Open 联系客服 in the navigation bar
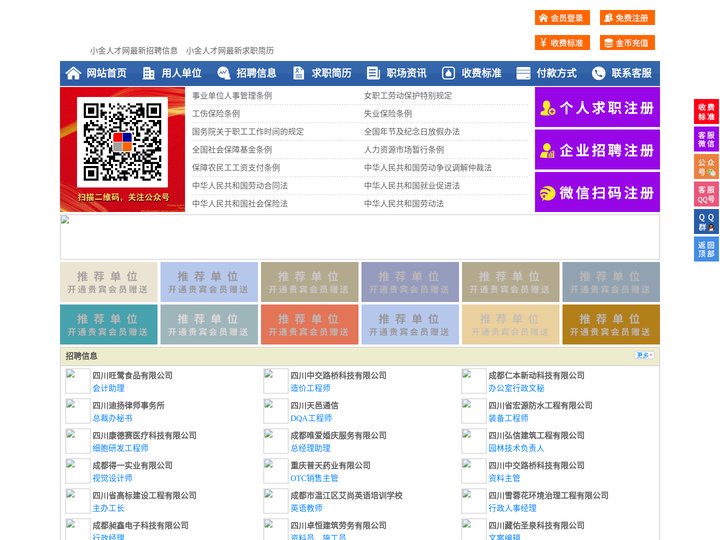This screenshot has height=540, width=720. (631, 73)
